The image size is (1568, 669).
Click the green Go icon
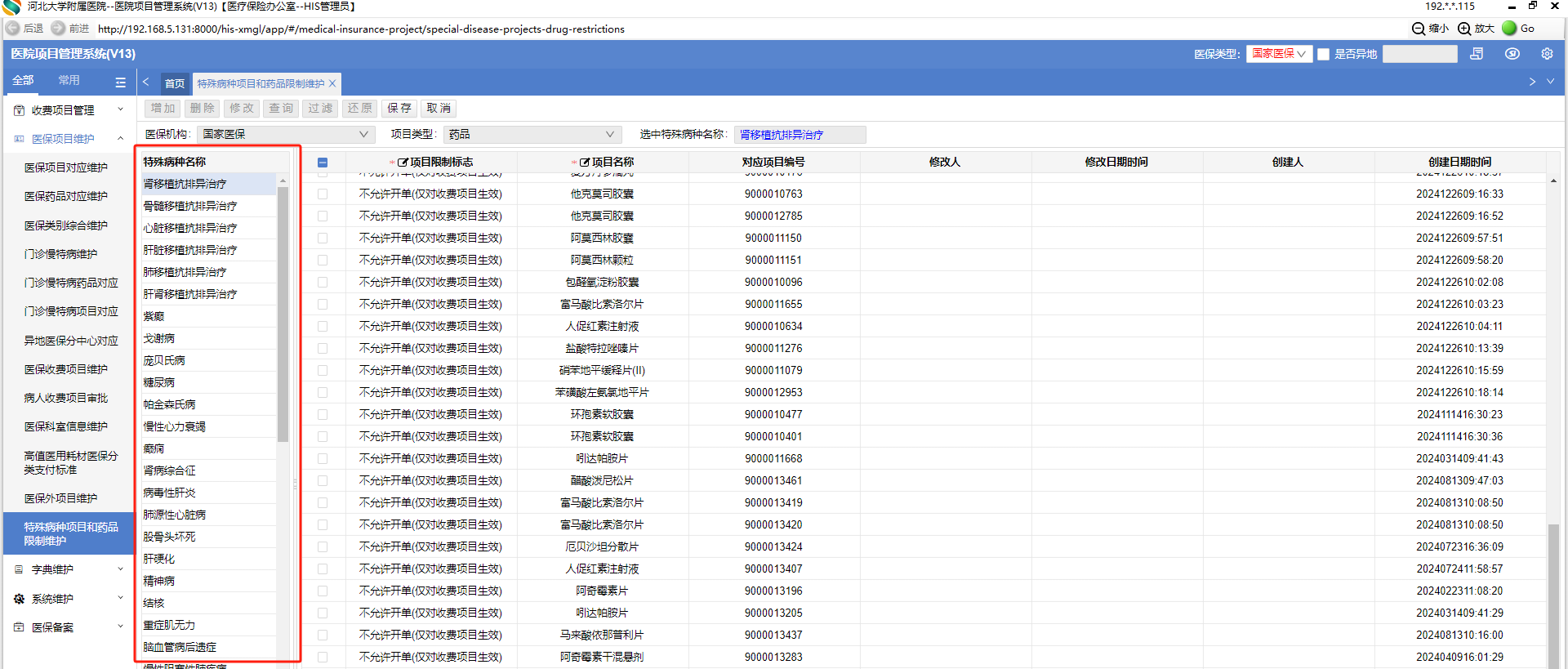tap(1509, 28)
